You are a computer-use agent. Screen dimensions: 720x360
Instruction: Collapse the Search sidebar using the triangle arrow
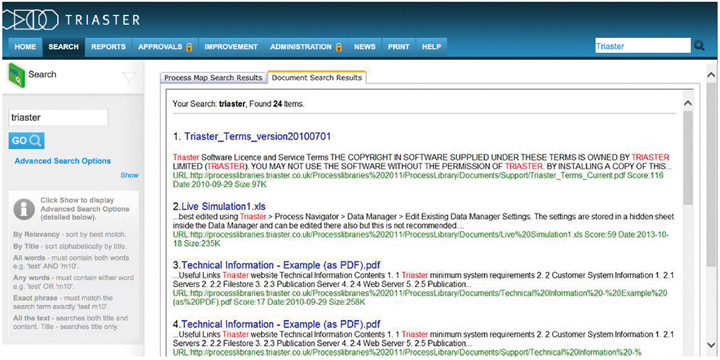tap(129, 78)
